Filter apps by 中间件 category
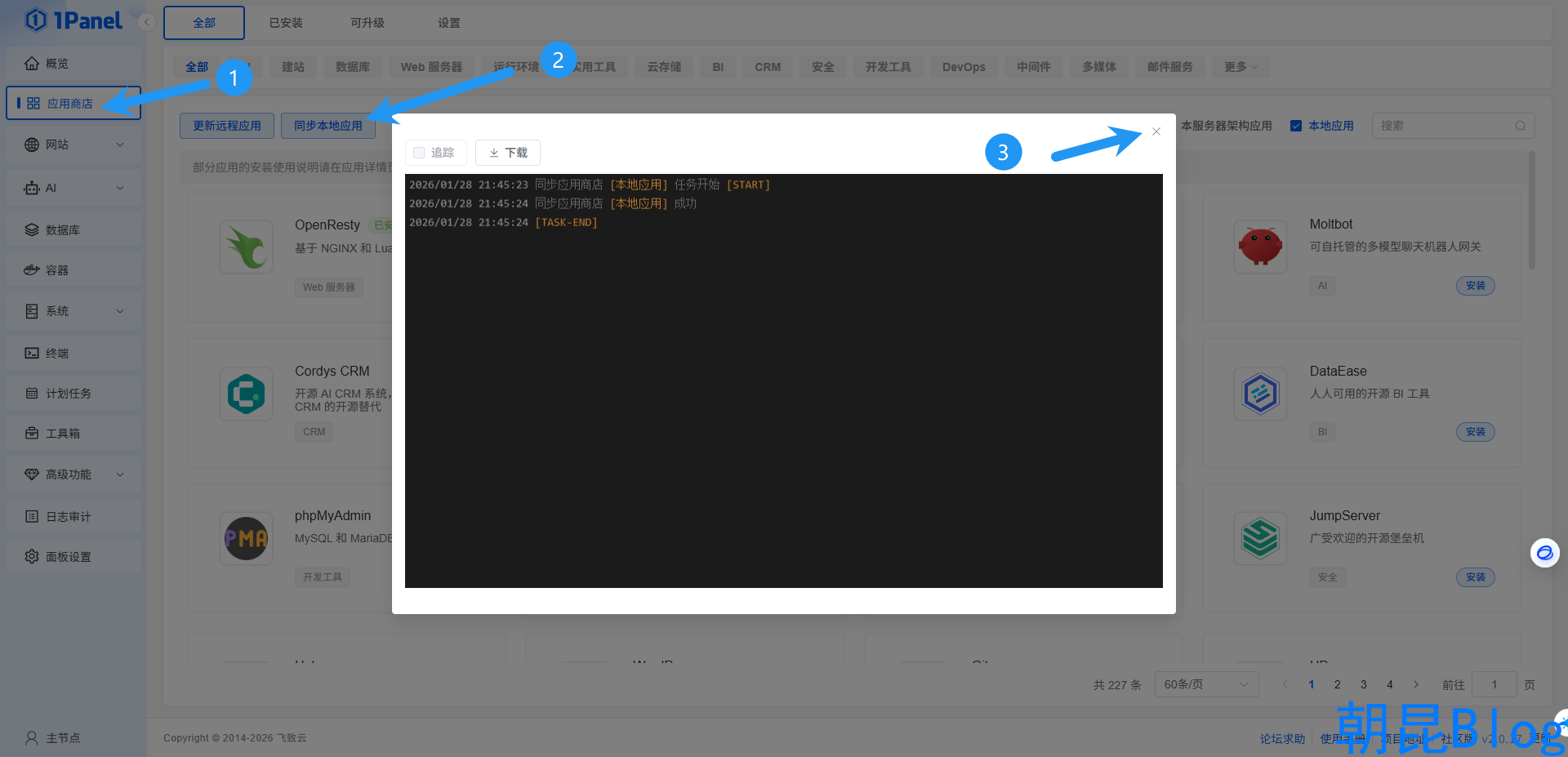This screenshot has height=757, width=1568. coord(1034,67)
